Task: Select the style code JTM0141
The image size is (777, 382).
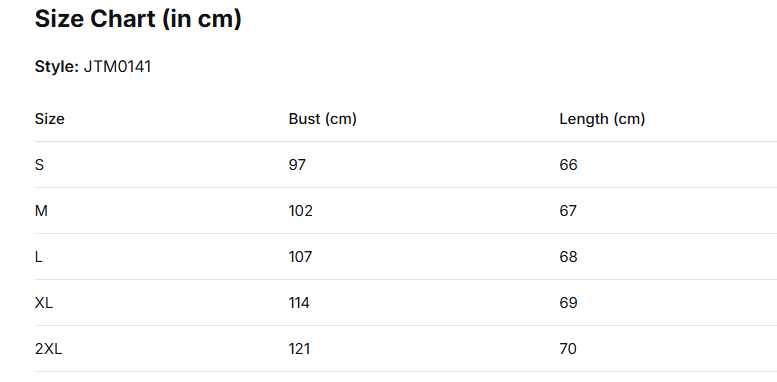Action: coord(117,66)
